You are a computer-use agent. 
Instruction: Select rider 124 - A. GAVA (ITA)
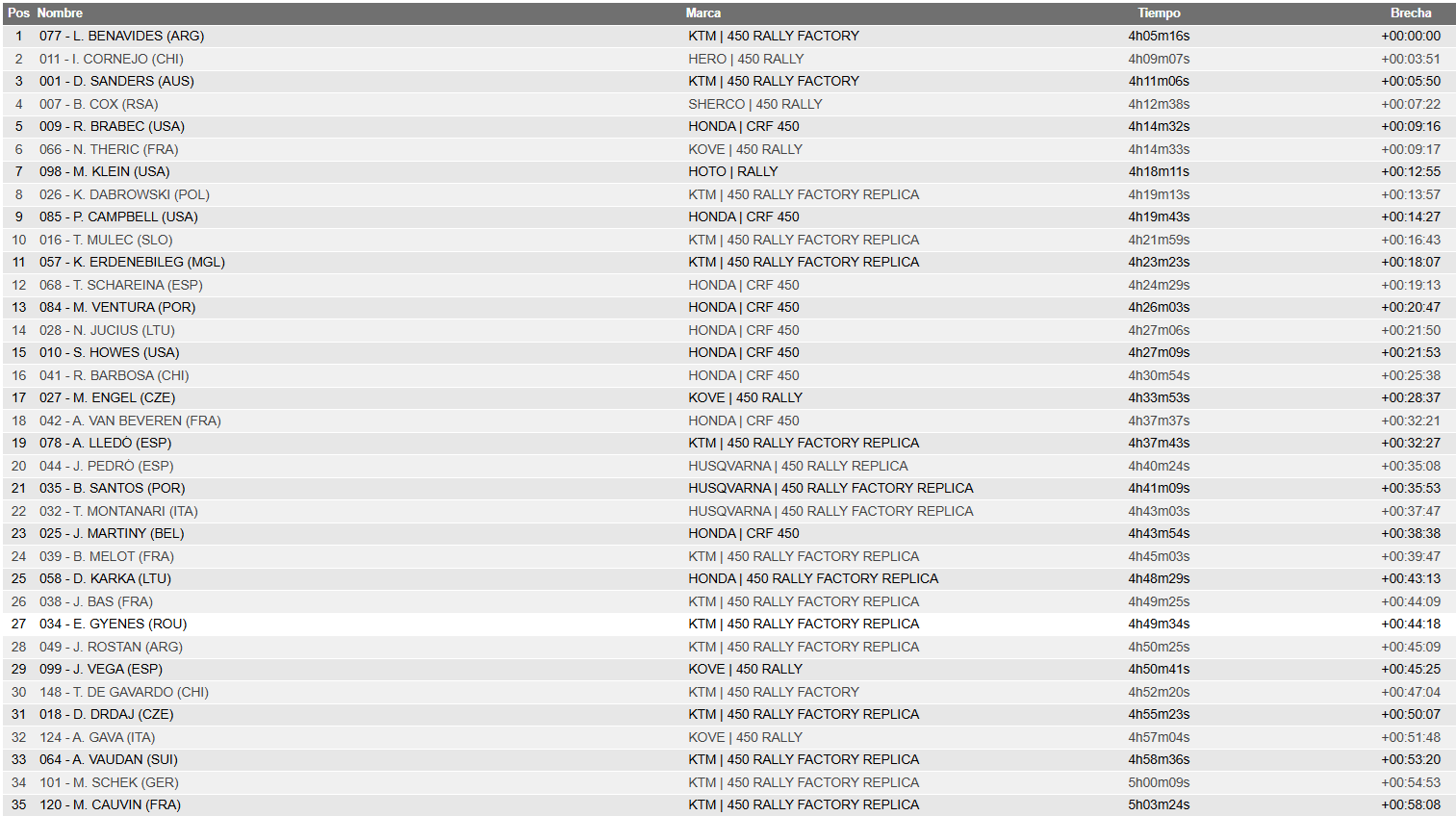point(97,737)
